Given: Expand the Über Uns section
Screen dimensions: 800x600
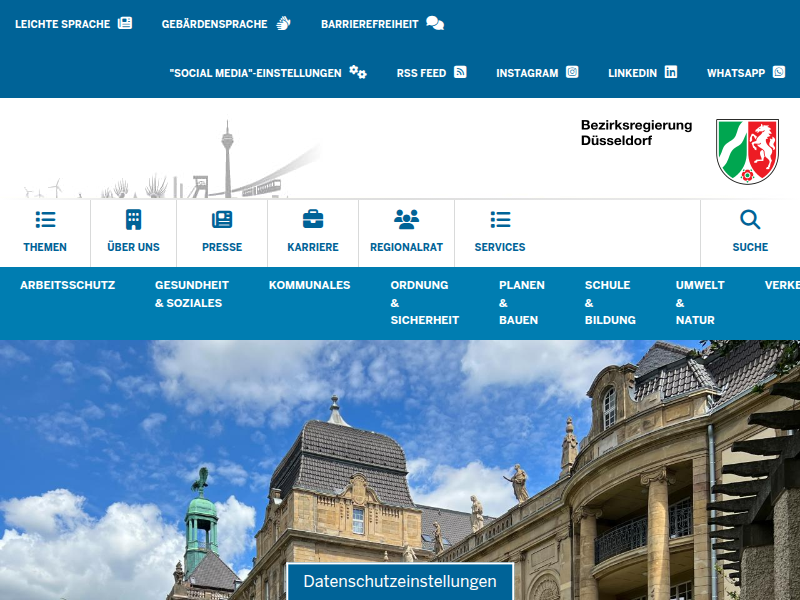Looking at the screenshot, I should click(x=132, y=233).
